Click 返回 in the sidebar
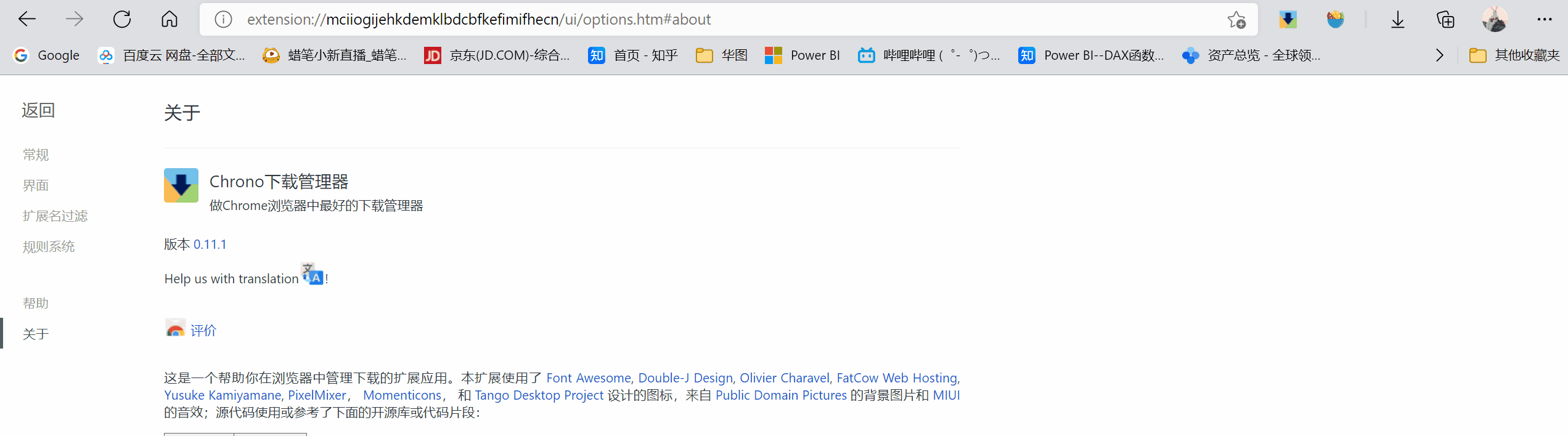Screen dimensions: 1568x436 (38, 110)
